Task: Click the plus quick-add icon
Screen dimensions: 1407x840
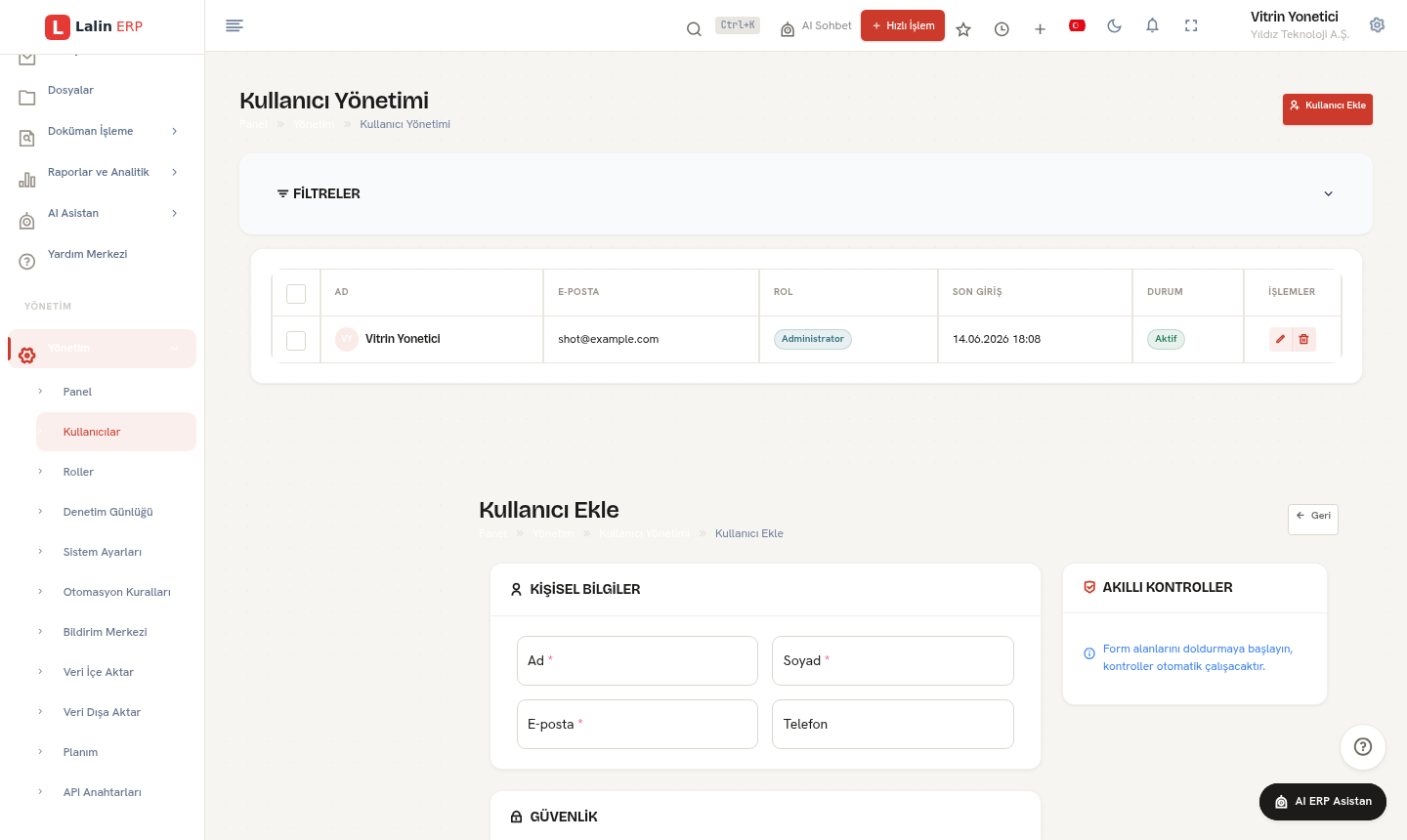Action: [1040, 29]
